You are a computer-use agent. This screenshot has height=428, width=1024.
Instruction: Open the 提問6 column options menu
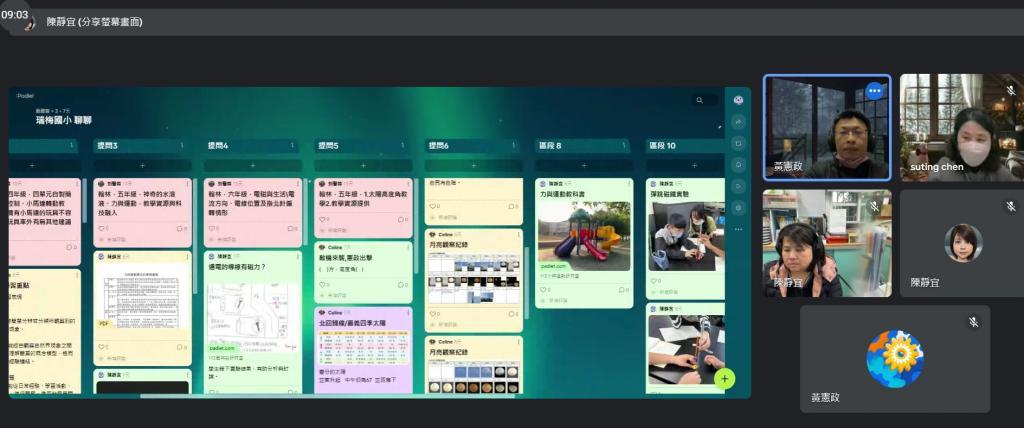point(518,145)
